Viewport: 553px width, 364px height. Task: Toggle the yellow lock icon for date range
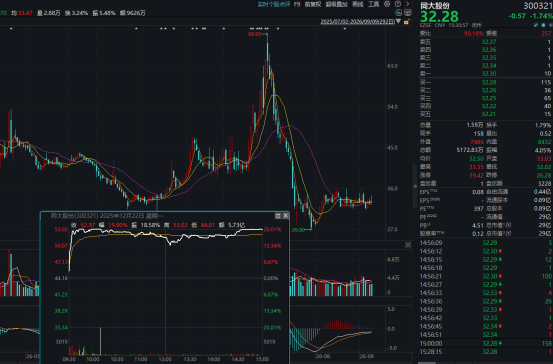coord(406,22)
